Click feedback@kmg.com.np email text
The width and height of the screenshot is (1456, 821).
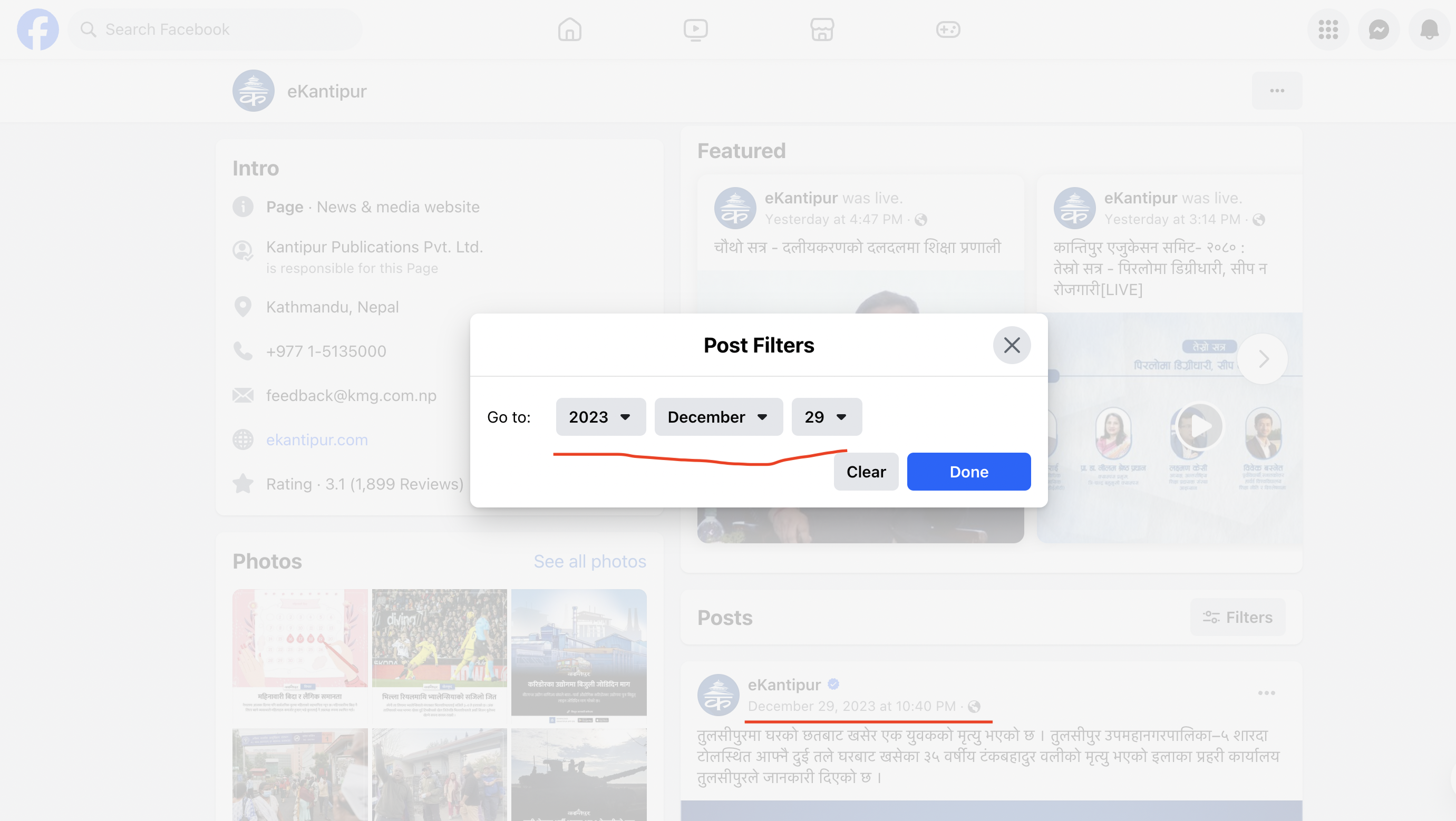tap(351, 396)
